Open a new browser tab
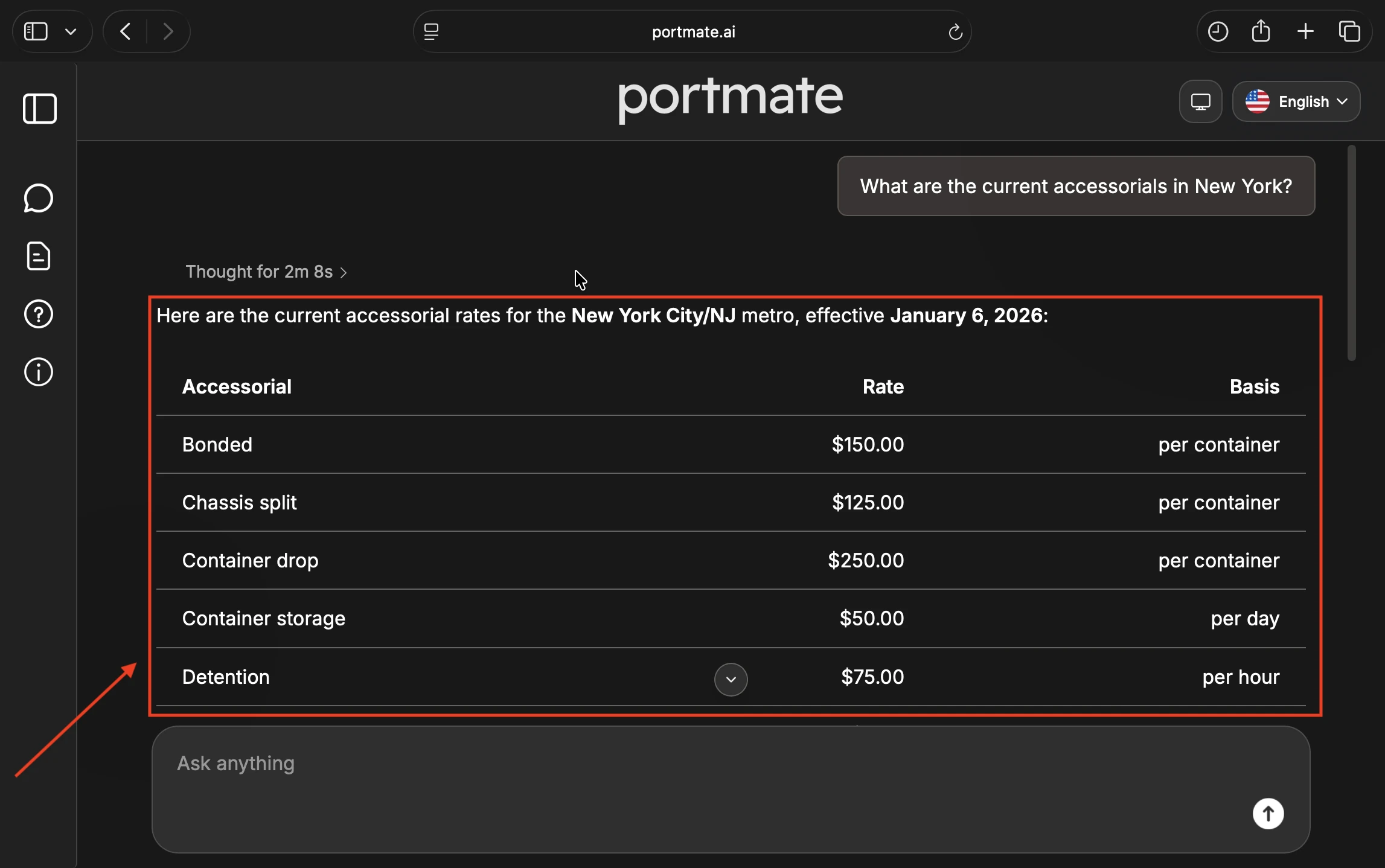 [x=1305, y=31]
